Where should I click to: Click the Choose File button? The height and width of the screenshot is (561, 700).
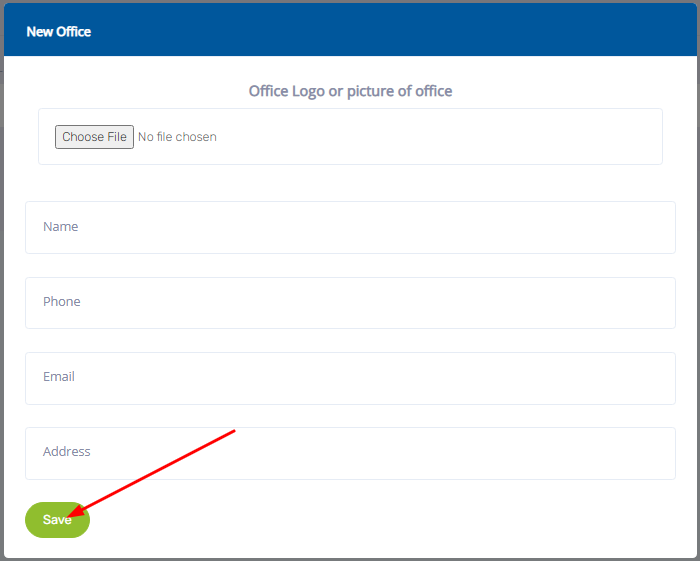pyautogui.click(x=94, y=137)
